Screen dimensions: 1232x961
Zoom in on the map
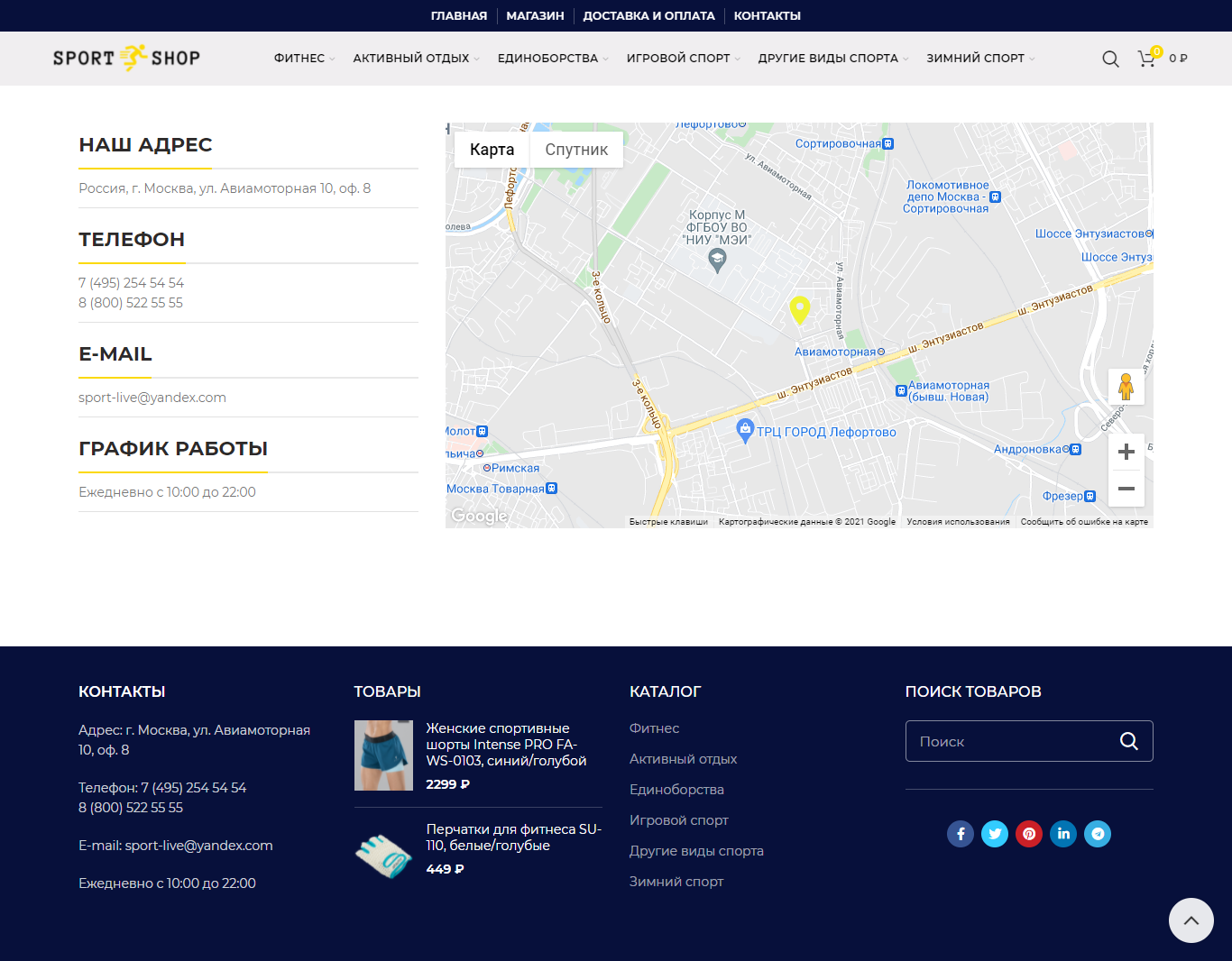(1126, 452)
